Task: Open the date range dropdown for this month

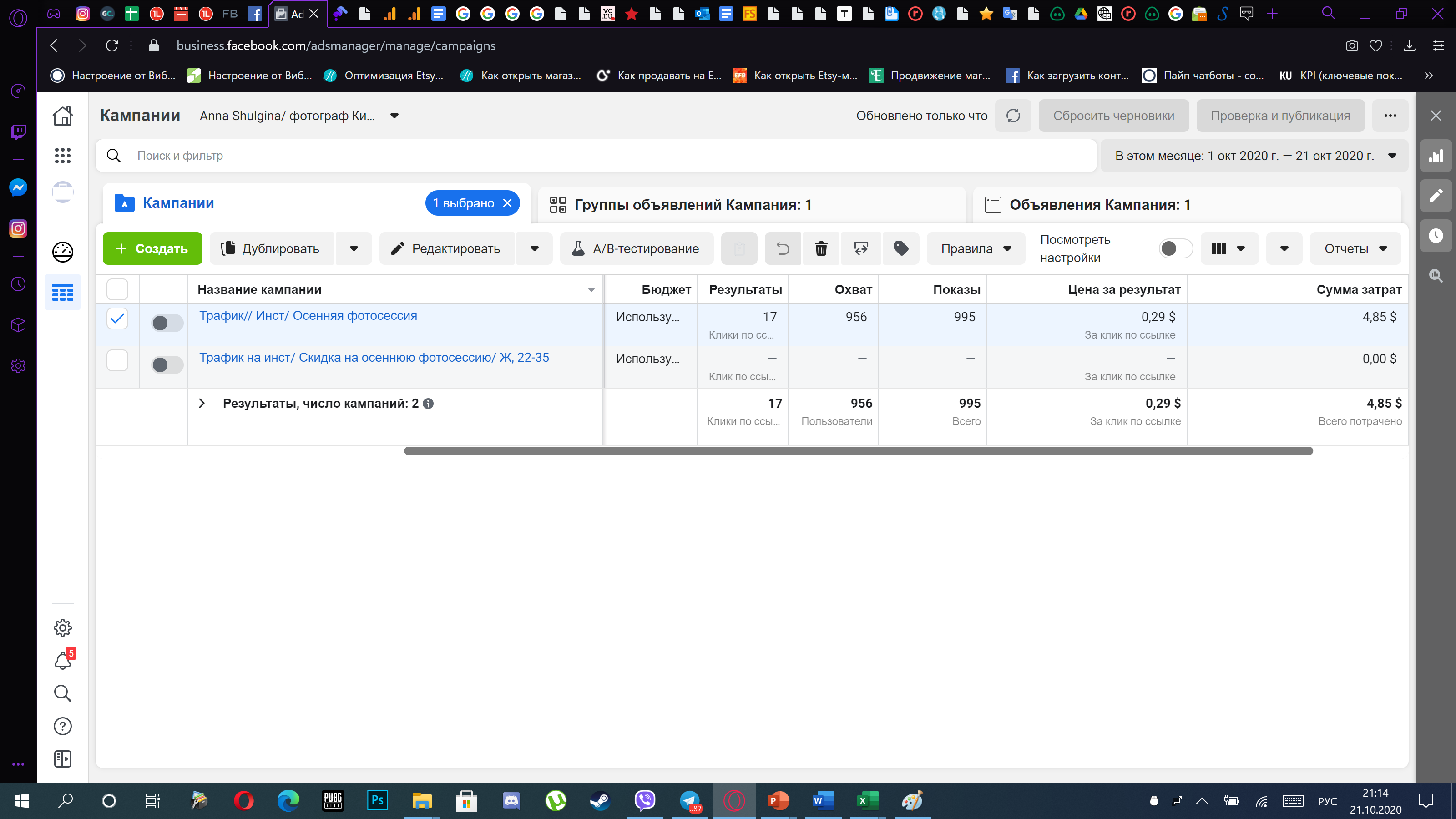Action: pos(1254,156)
